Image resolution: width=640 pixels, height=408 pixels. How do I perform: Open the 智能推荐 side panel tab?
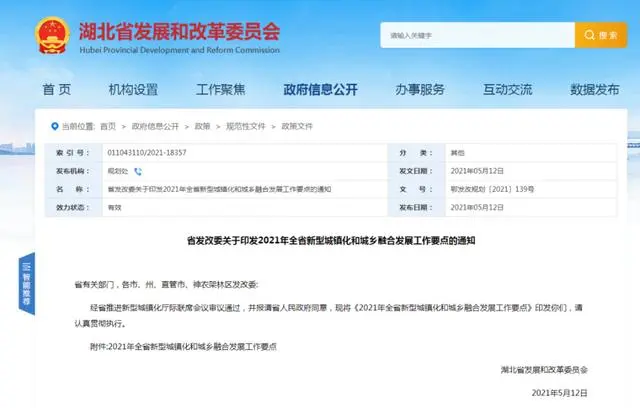point(26,282)
